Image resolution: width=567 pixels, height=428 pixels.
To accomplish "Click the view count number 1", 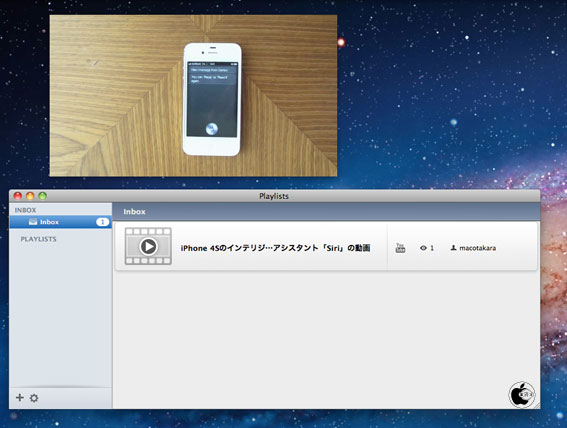I will tap(432, 248).
